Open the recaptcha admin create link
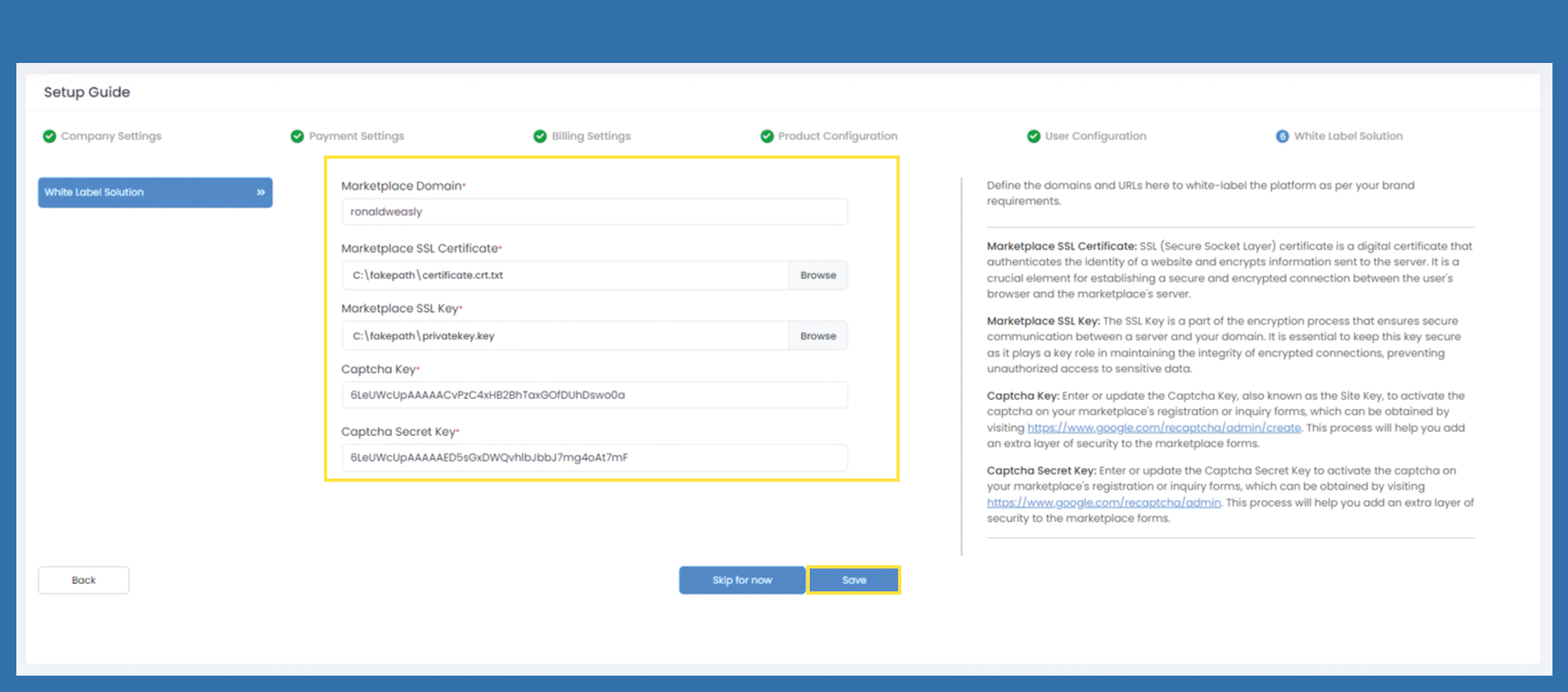The image size is (1568, 692). click(x=1163, y=428)
